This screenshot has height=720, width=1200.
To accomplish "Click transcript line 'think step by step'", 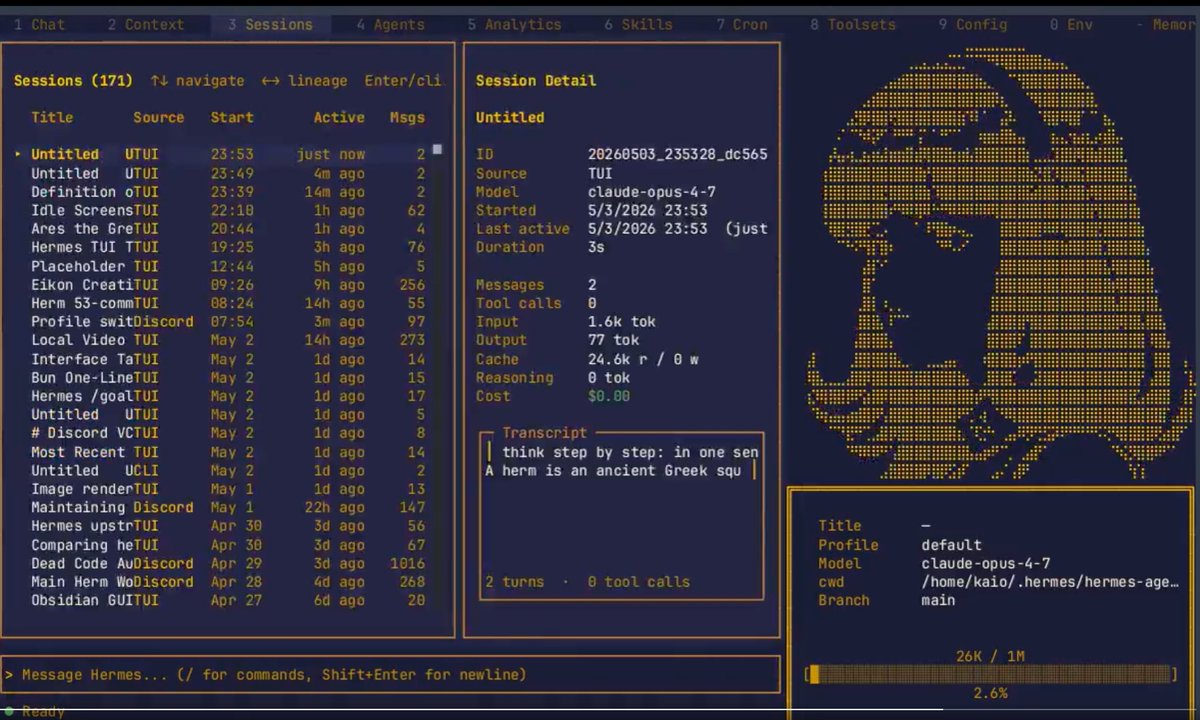I will click(630, 452).
